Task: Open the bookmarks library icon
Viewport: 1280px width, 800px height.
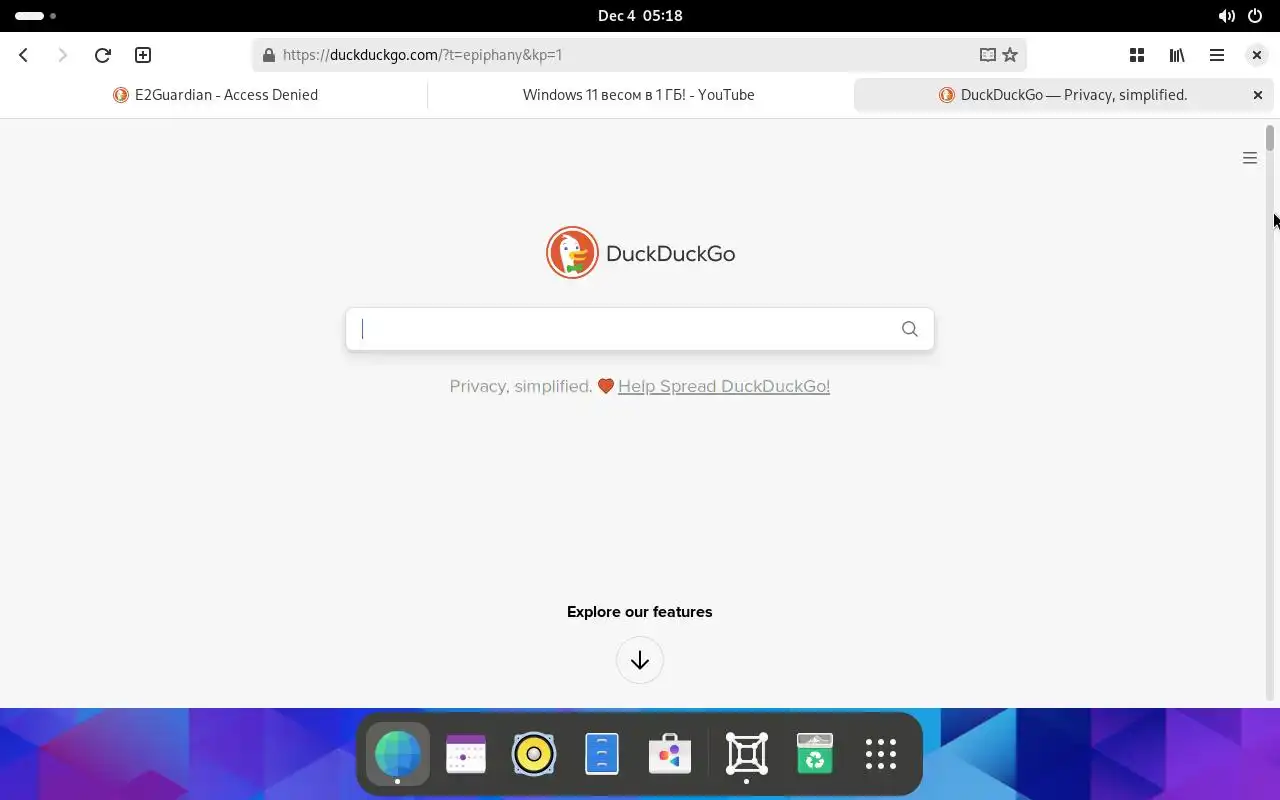Action: click(1177, 55)
